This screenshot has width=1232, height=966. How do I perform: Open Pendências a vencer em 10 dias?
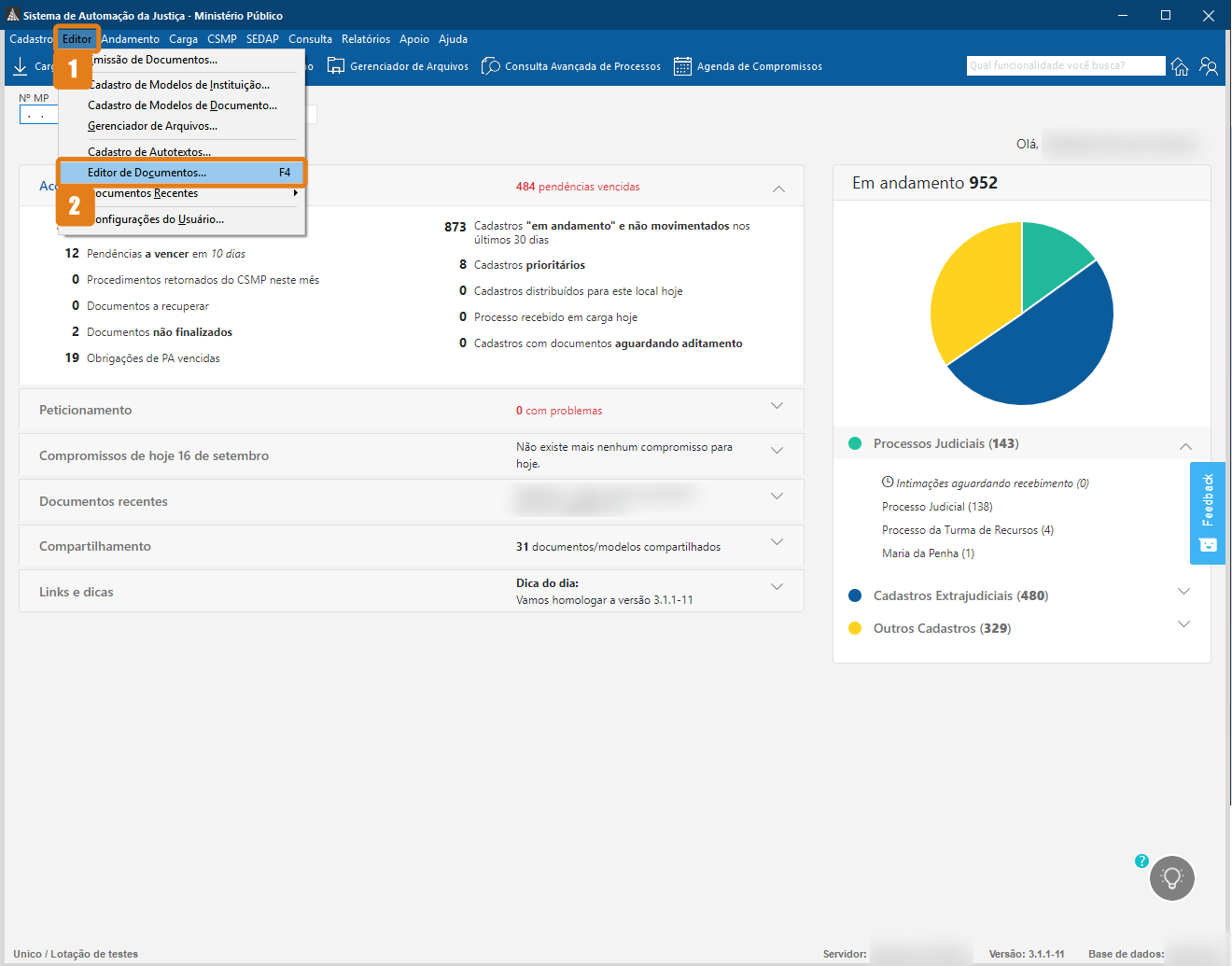[166, 254]
